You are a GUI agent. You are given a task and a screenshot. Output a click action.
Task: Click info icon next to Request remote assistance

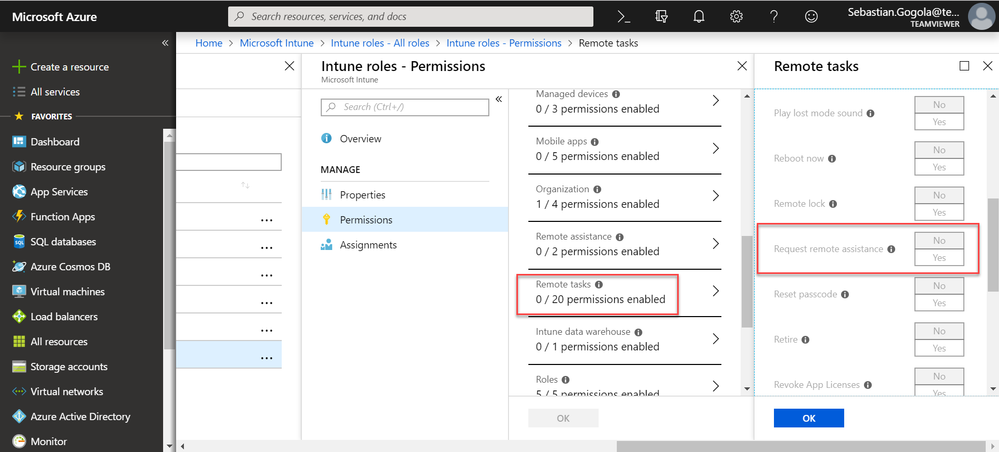(891, 249)
